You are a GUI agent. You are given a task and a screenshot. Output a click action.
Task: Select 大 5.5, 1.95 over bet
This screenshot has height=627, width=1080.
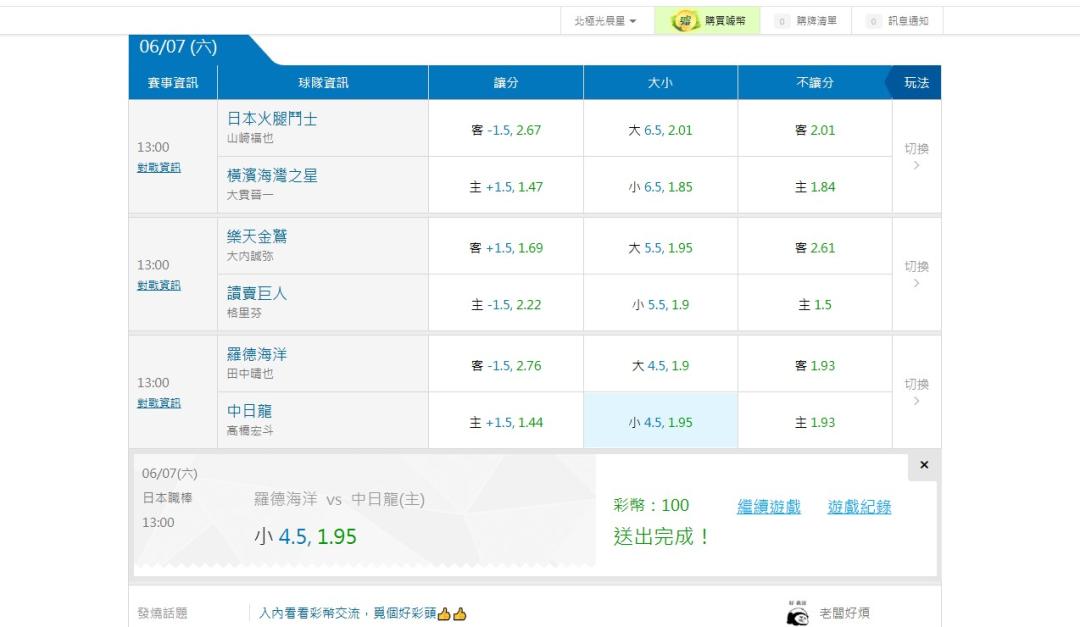pos(661,247)
